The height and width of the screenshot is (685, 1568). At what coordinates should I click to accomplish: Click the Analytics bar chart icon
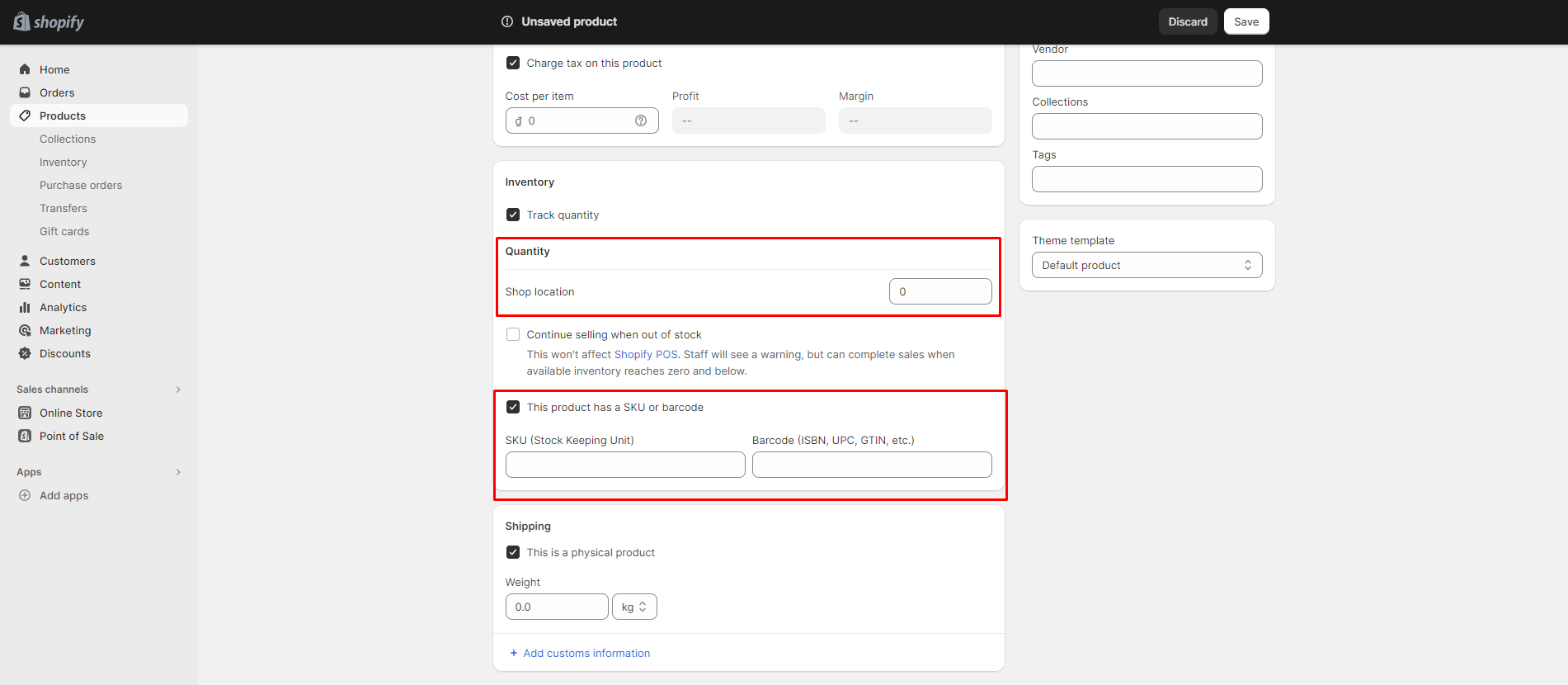25,307
